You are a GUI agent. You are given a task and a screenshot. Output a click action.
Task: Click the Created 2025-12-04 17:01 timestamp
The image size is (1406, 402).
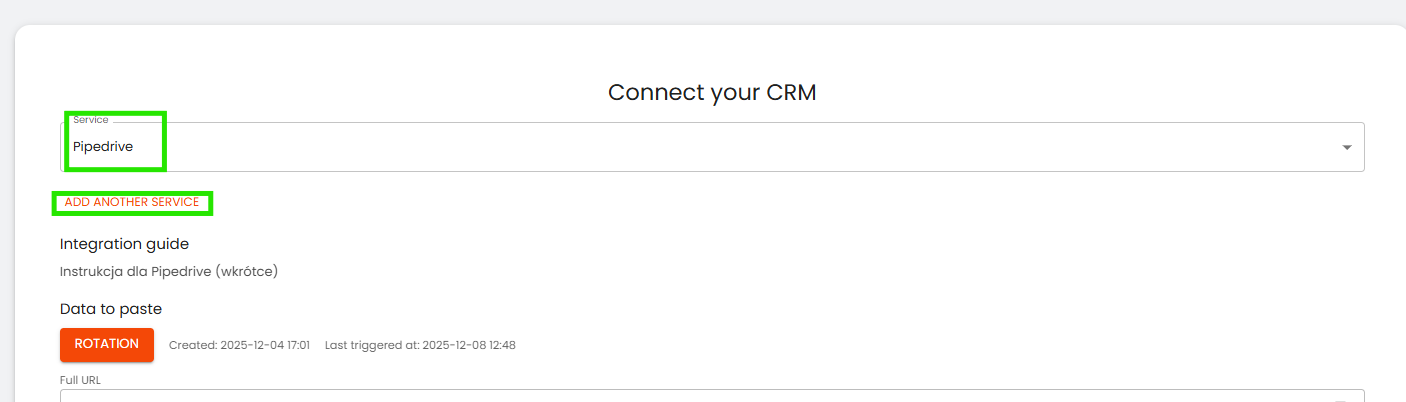[x=239, y=346]
